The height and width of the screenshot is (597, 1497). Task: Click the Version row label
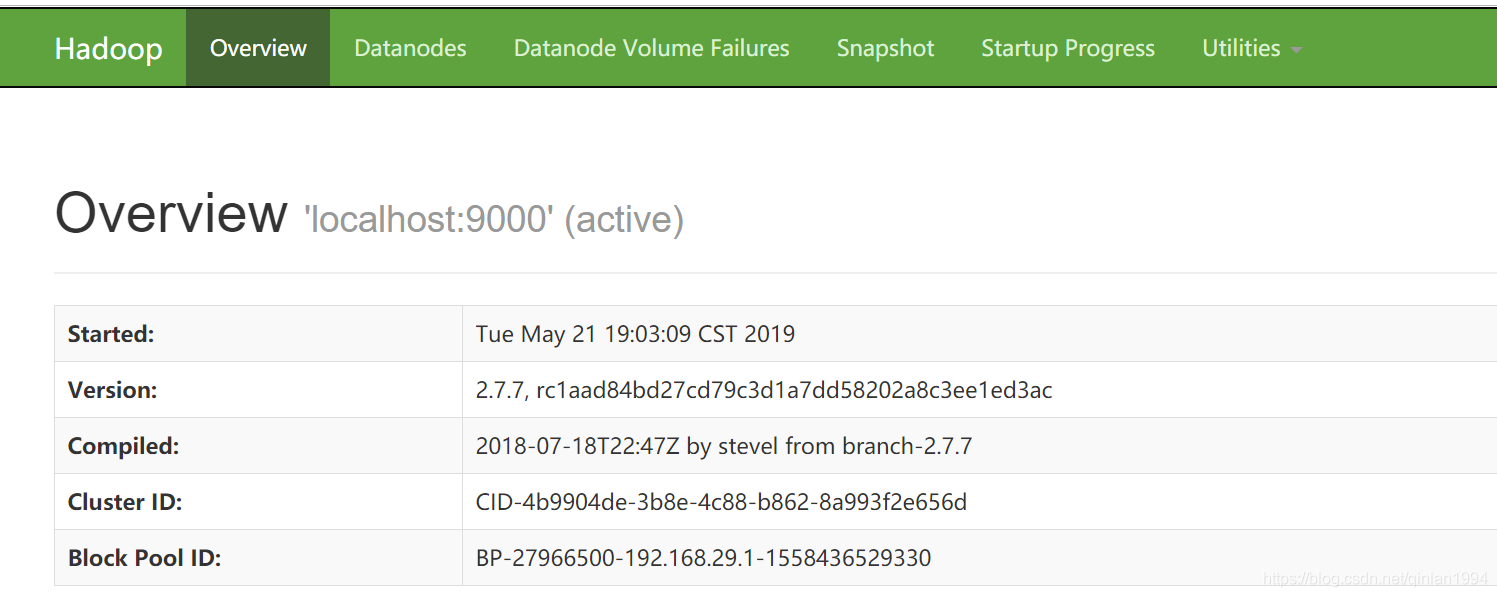112,390
